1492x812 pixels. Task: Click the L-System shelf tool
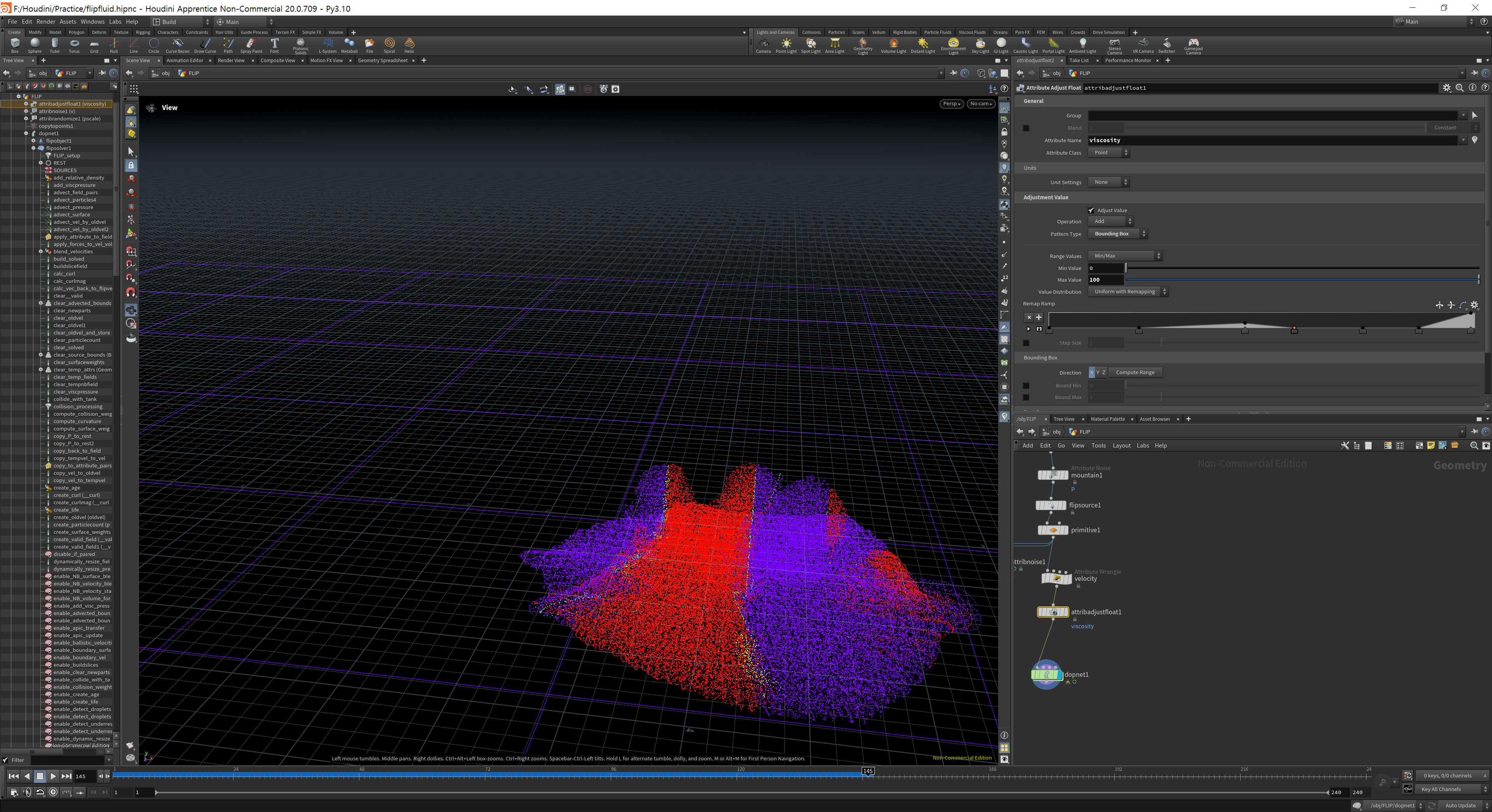[327, 44]
